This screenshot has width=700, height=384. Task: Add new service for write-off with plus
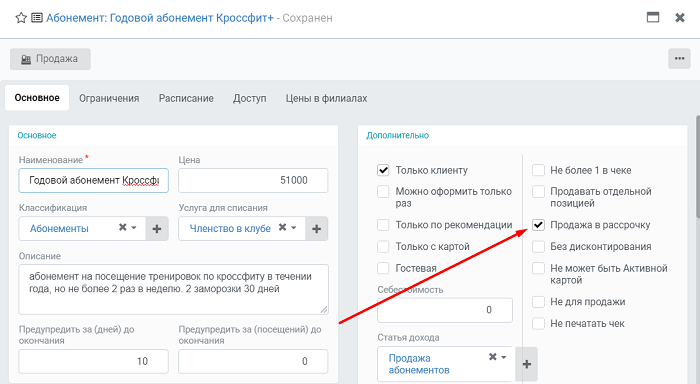317,229
